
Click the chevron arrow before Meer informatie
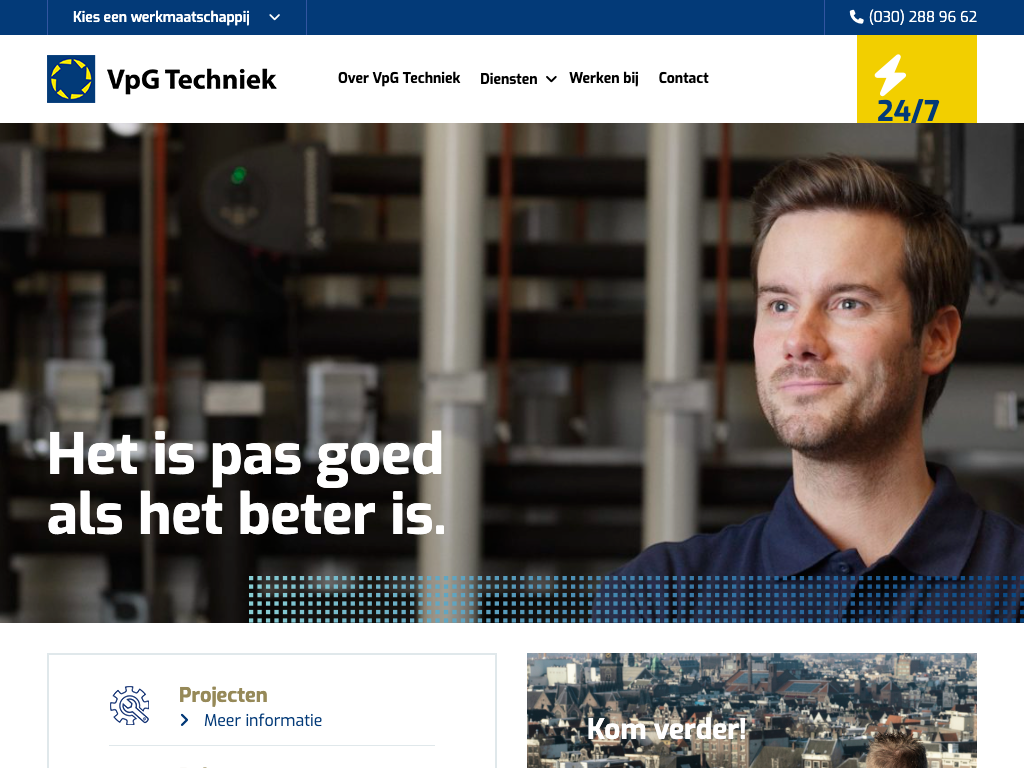185,720
